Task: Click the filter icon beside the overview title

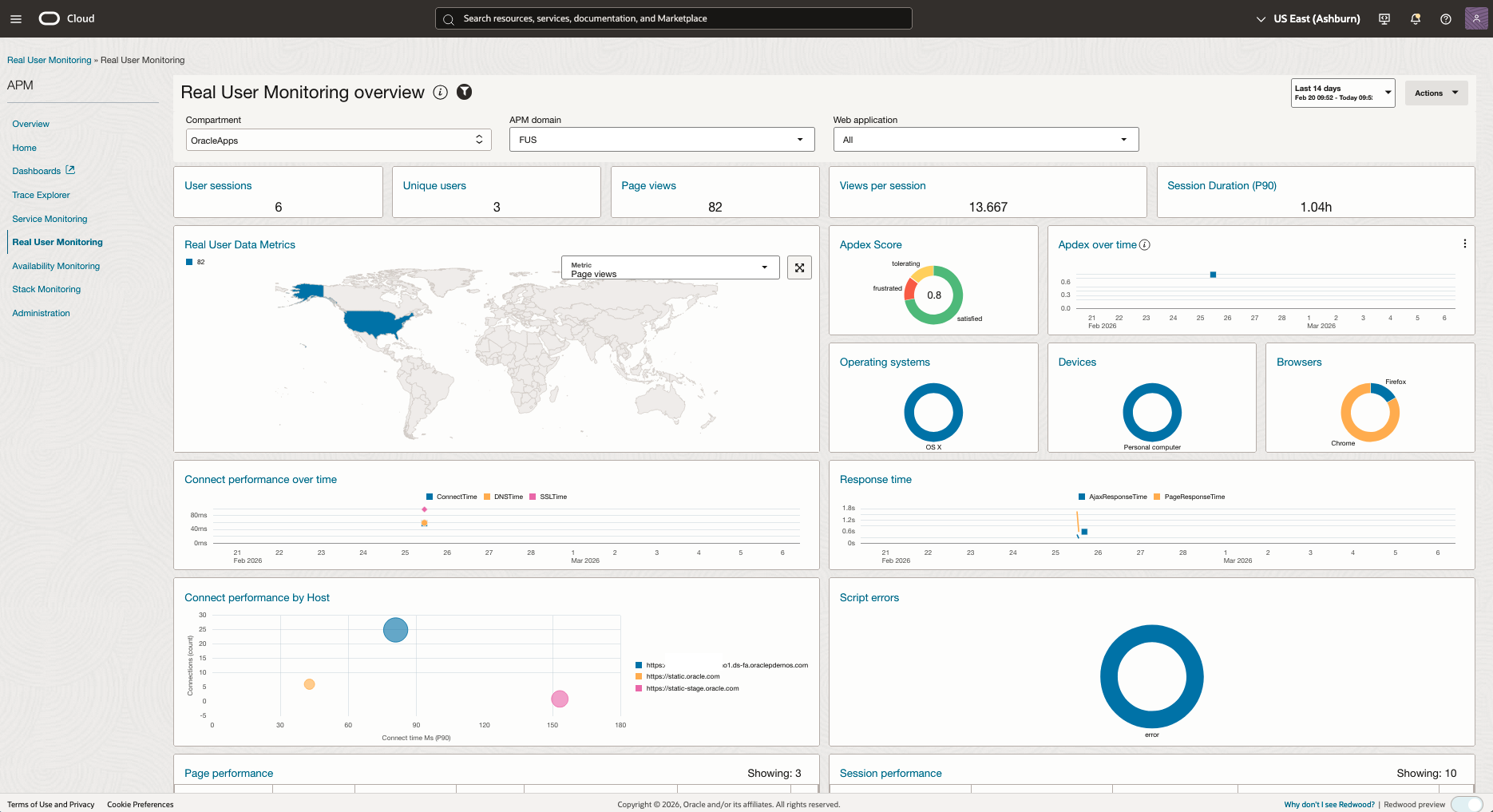Action: (464, 92)
